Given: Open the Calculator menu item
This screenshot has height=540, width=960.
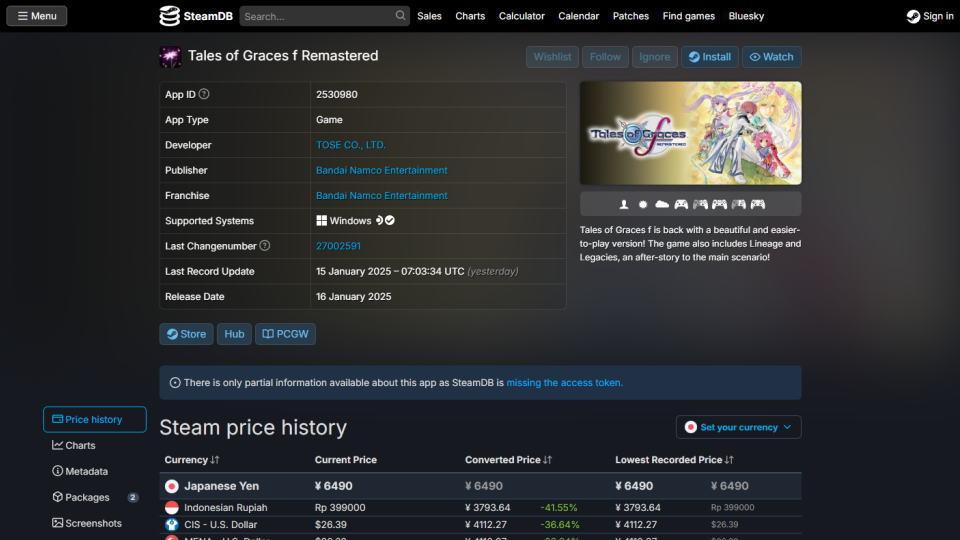Looking at the screenshot, I should click(522, 16).
